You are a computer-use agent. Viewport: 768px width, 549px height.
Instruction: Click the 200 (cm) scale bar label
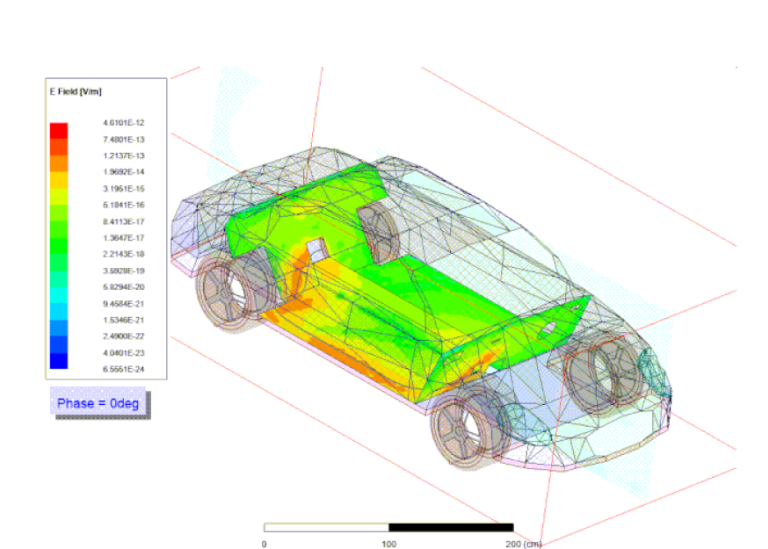520,543
